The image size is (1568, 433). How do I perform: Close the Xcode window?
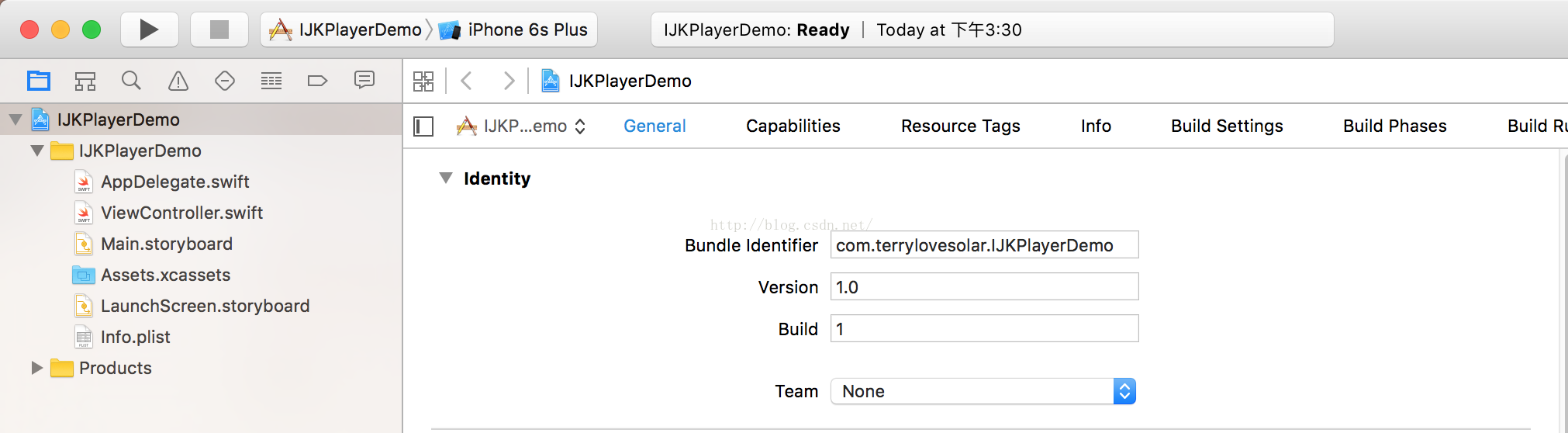point(29,29)
